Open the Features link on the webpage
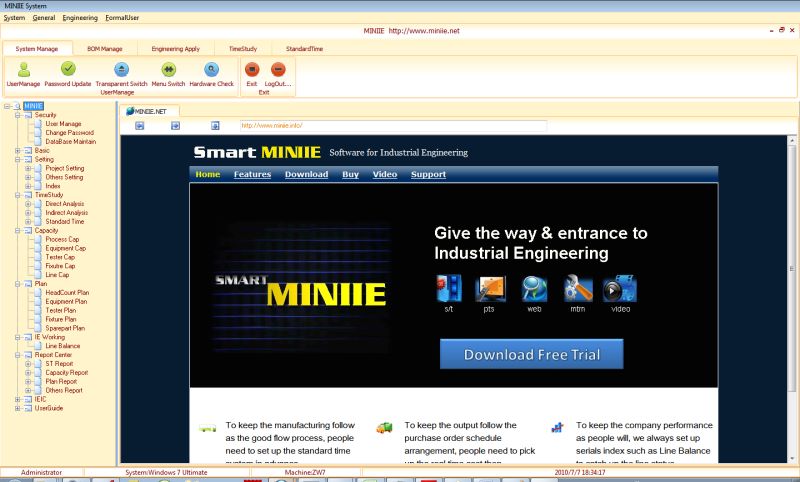The height and width of the screenshot is (482, 800). (253, 174)
